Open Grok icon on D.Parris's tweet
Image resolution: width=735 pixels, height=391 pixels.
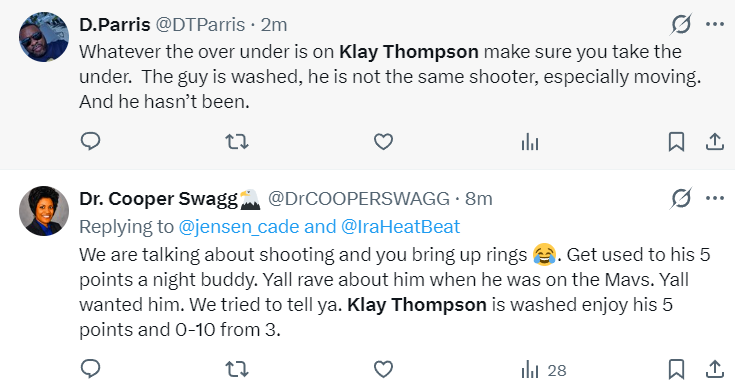(681, 24)
